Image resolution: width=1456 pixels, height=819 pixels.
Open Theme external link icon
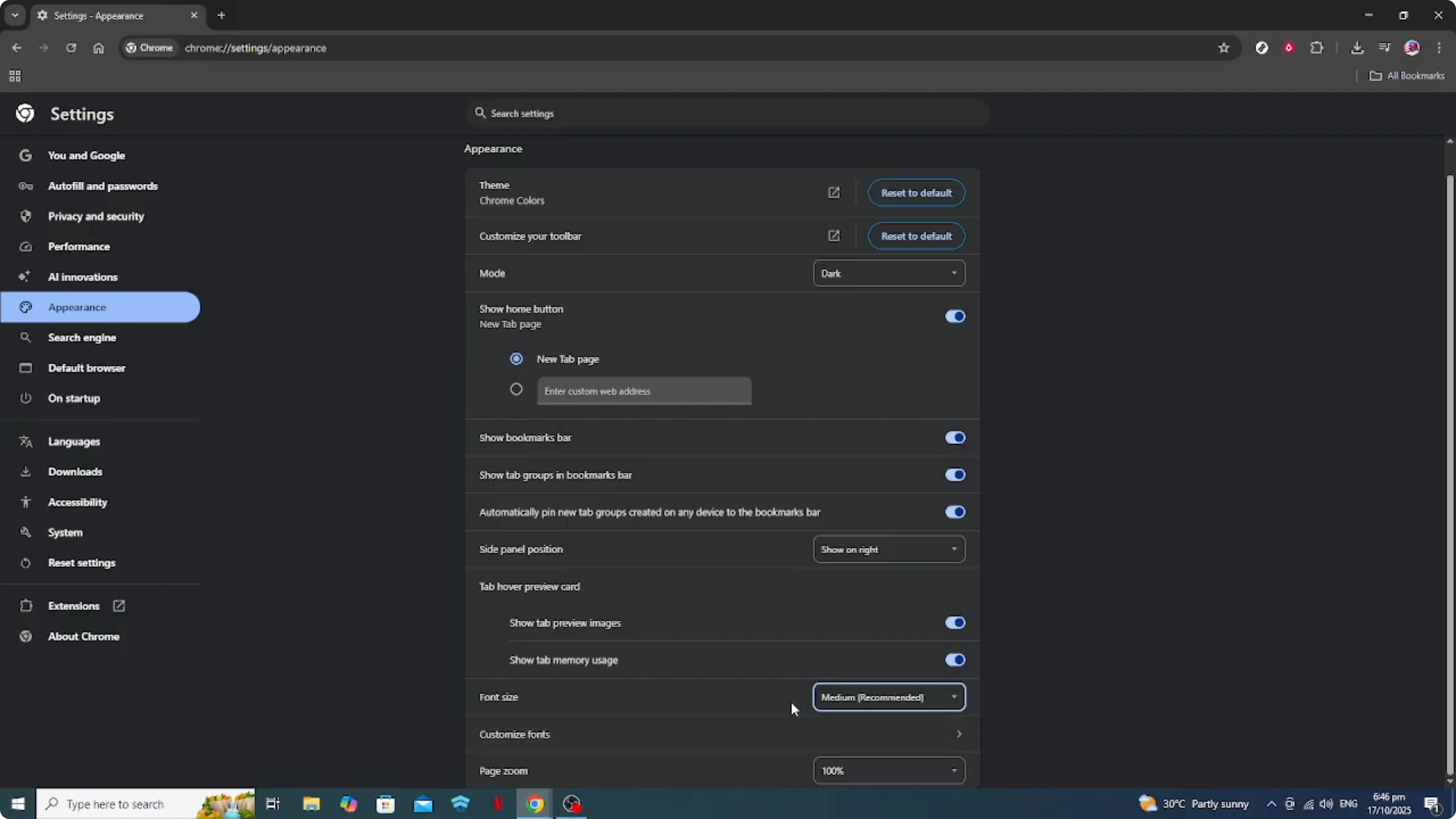pos(834,193)
